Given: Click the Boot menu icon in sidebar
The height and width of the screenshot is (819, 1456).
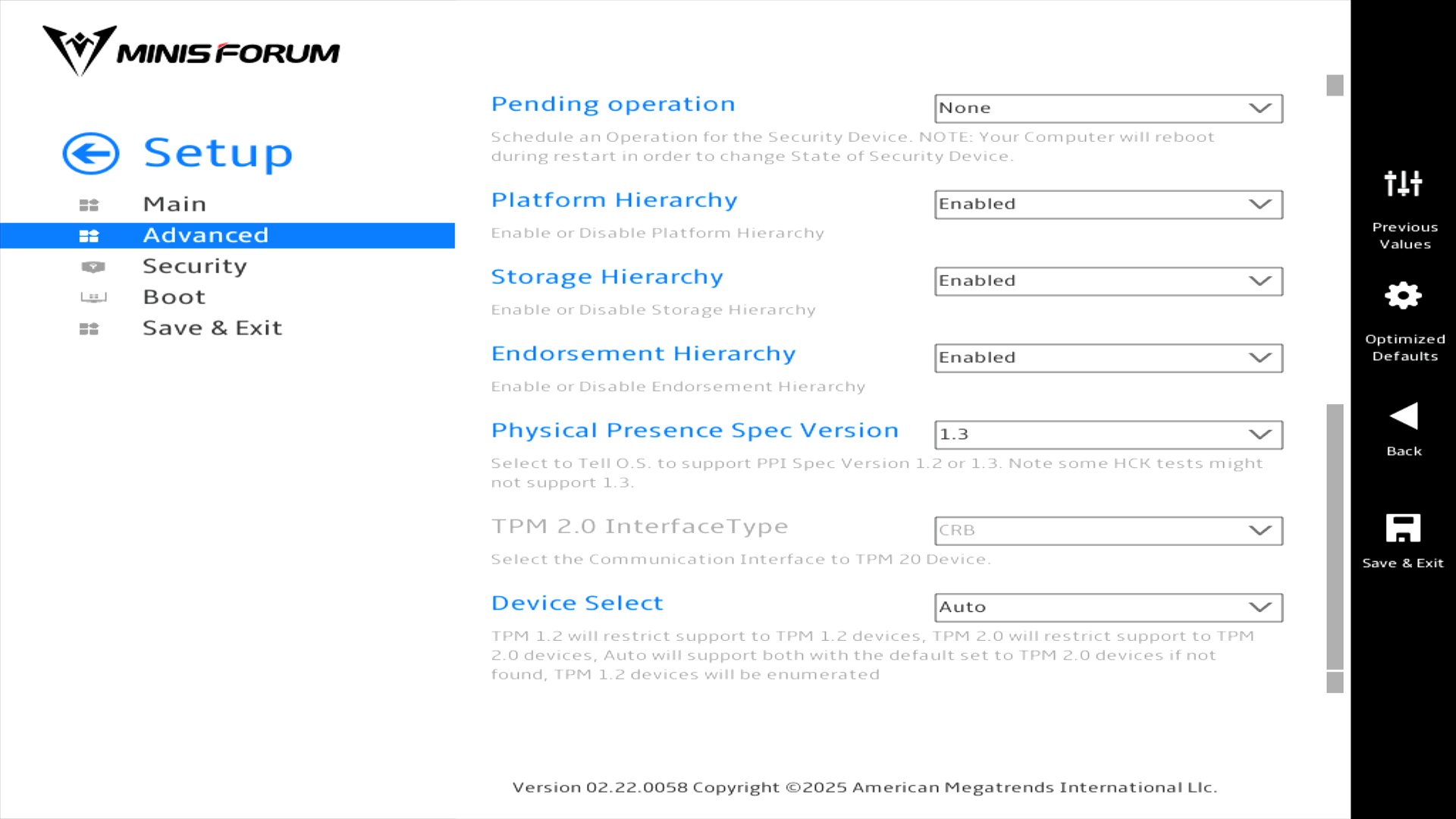Looking at the screenshot, I should 93,297.
